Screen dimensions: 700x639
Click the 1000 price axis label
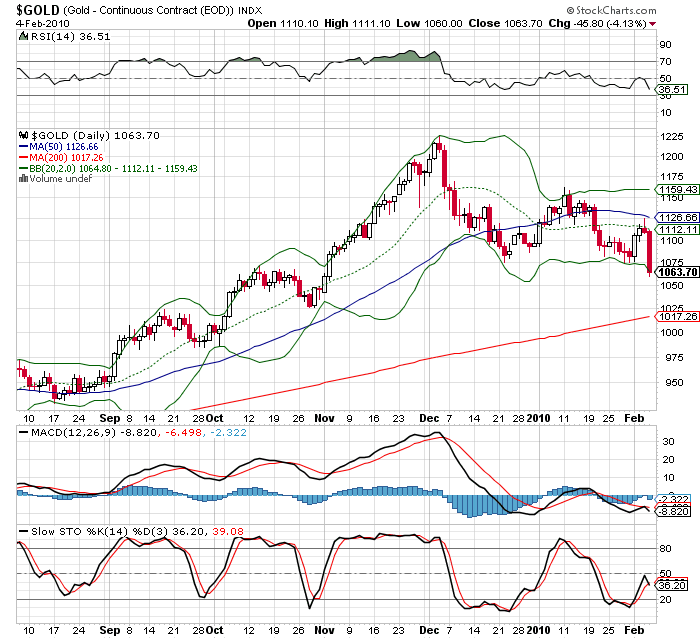(x=671, y=333)
